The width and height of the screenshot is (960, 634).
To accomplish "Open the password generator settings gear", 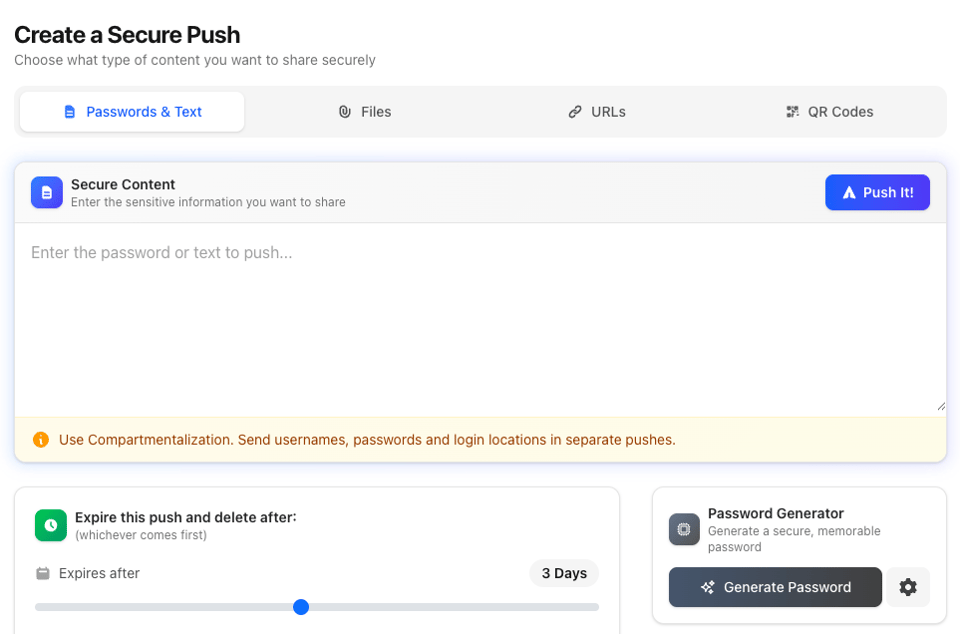I will [908, 587].
